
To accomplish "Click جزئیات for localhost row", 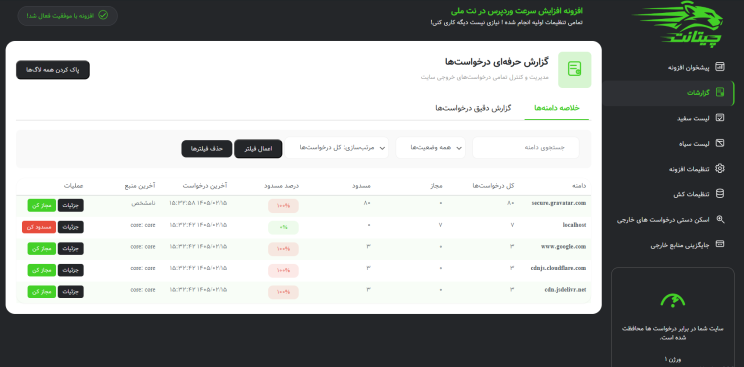I will 71,227.
